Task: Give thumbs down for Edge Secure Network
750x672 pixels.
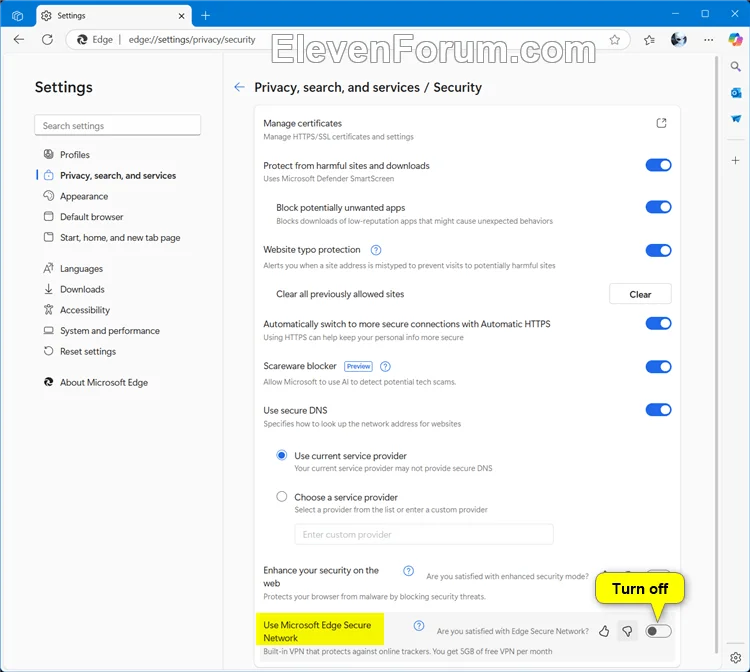Action: [627, 631]
